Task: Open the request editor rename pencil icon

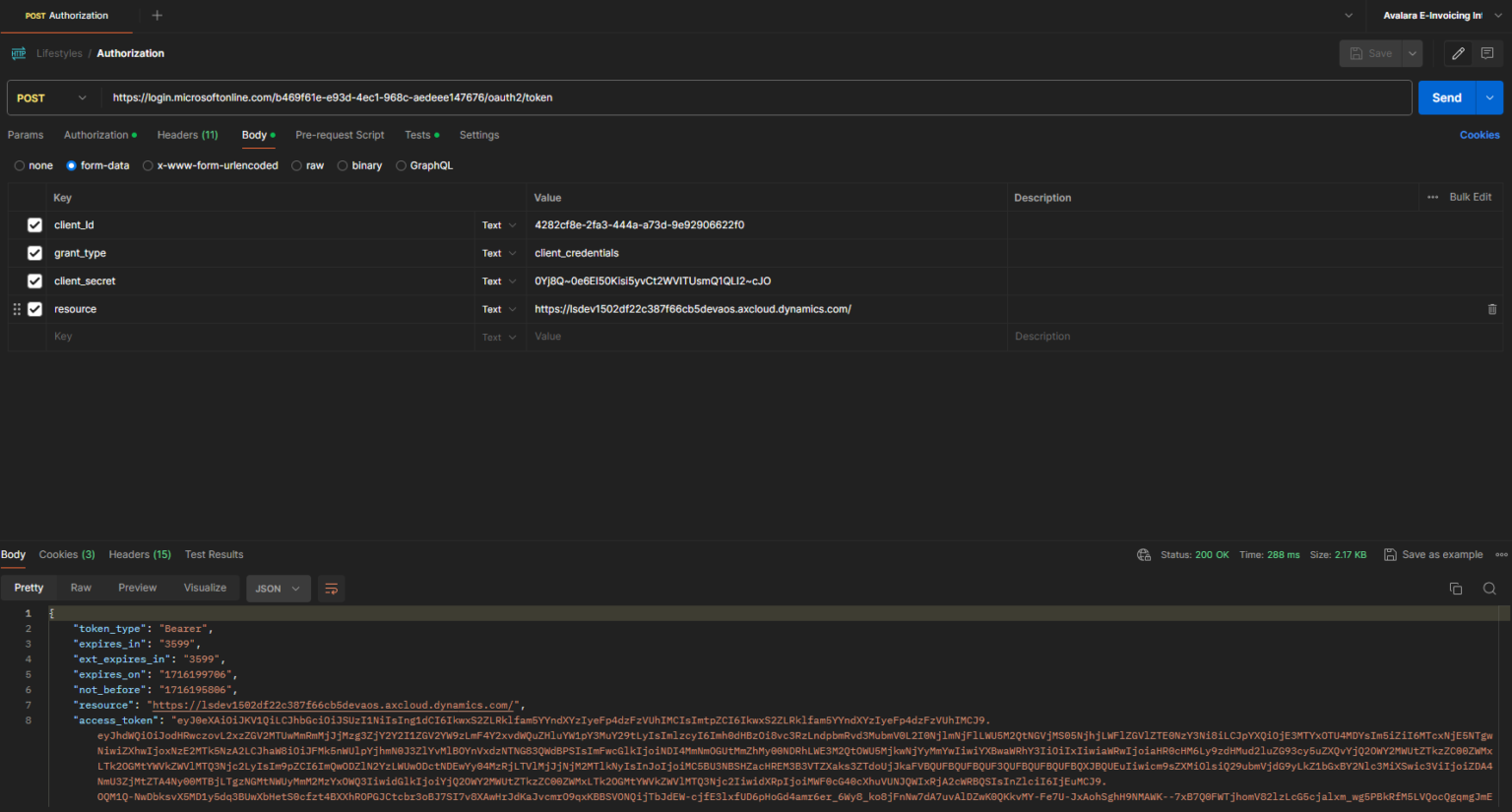Action: point(1458,53)
